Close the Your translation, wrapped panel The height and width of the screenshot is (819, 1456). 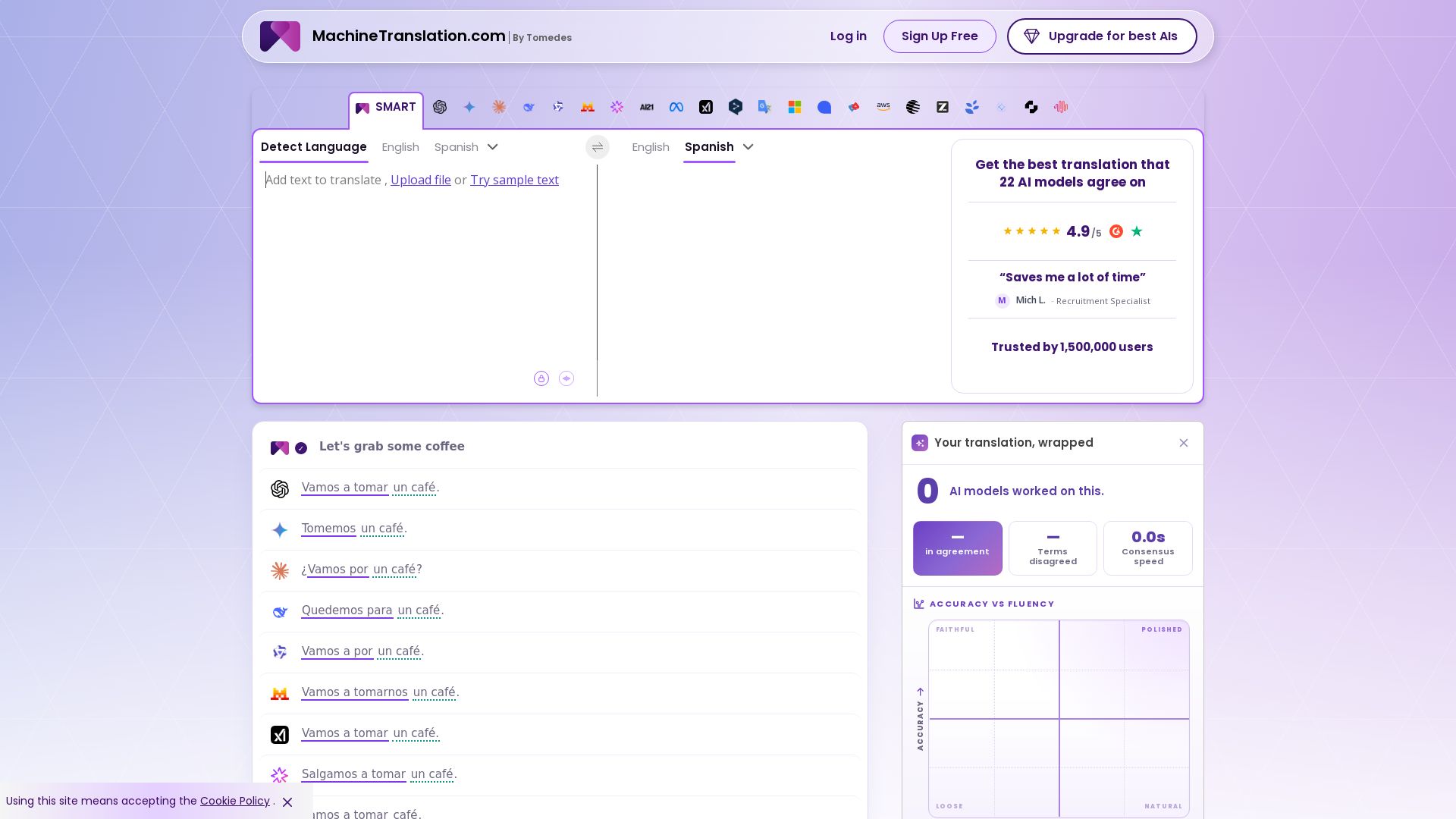(x=1184, y=443)
